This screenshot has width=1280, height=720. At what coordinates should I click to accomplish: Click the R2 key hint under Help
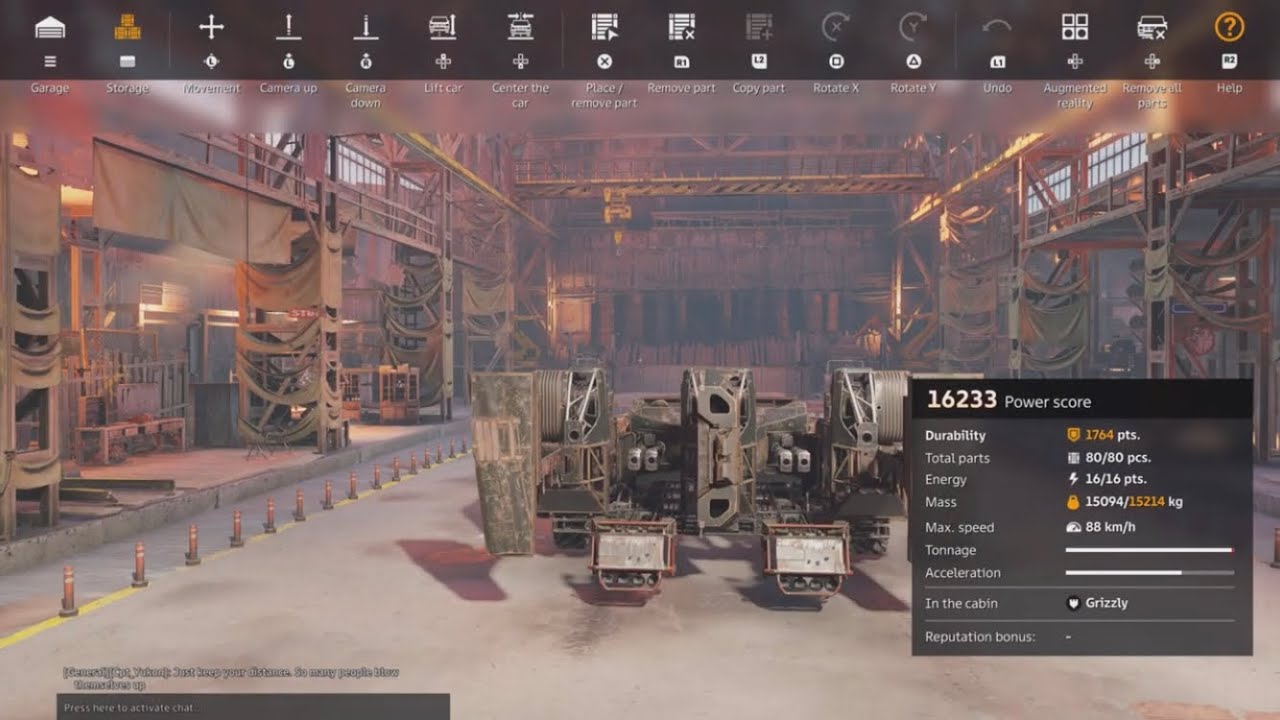(1229, 62)
